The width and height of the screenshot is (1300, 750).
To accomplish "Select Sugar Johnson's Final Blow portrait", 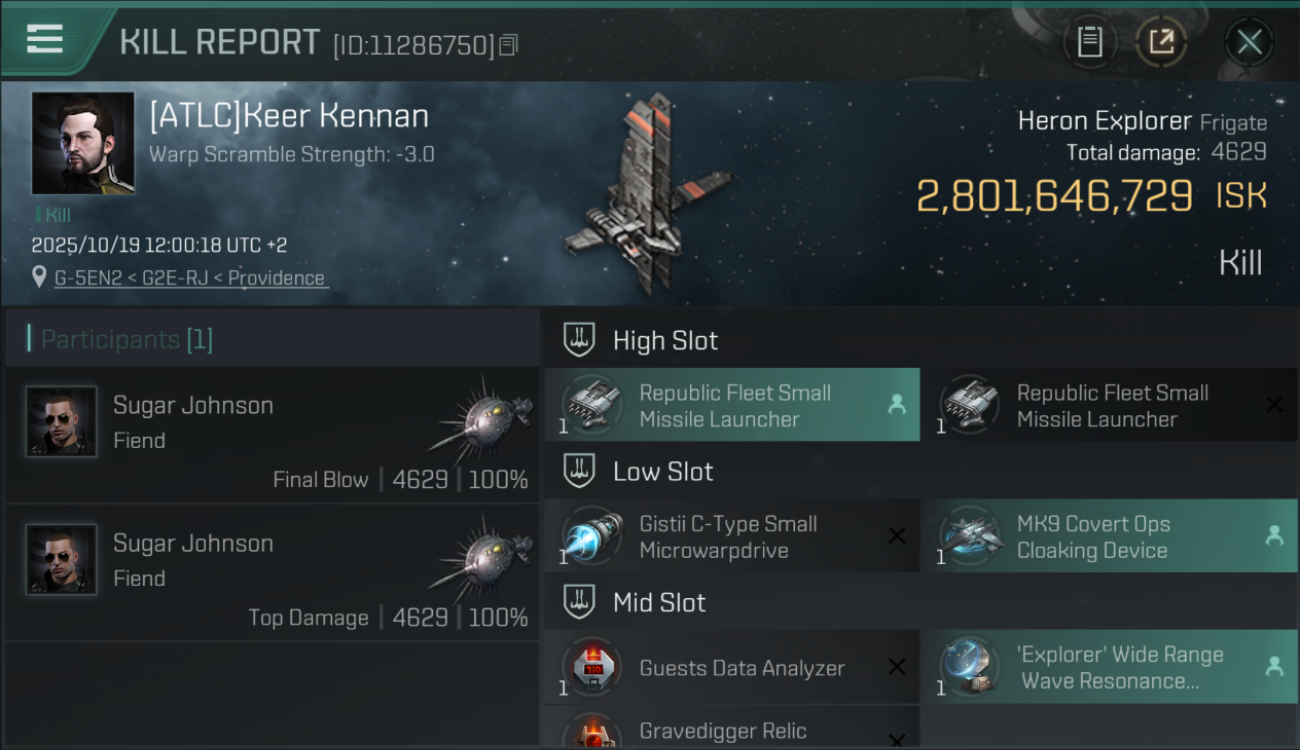I will pos(61,422).
